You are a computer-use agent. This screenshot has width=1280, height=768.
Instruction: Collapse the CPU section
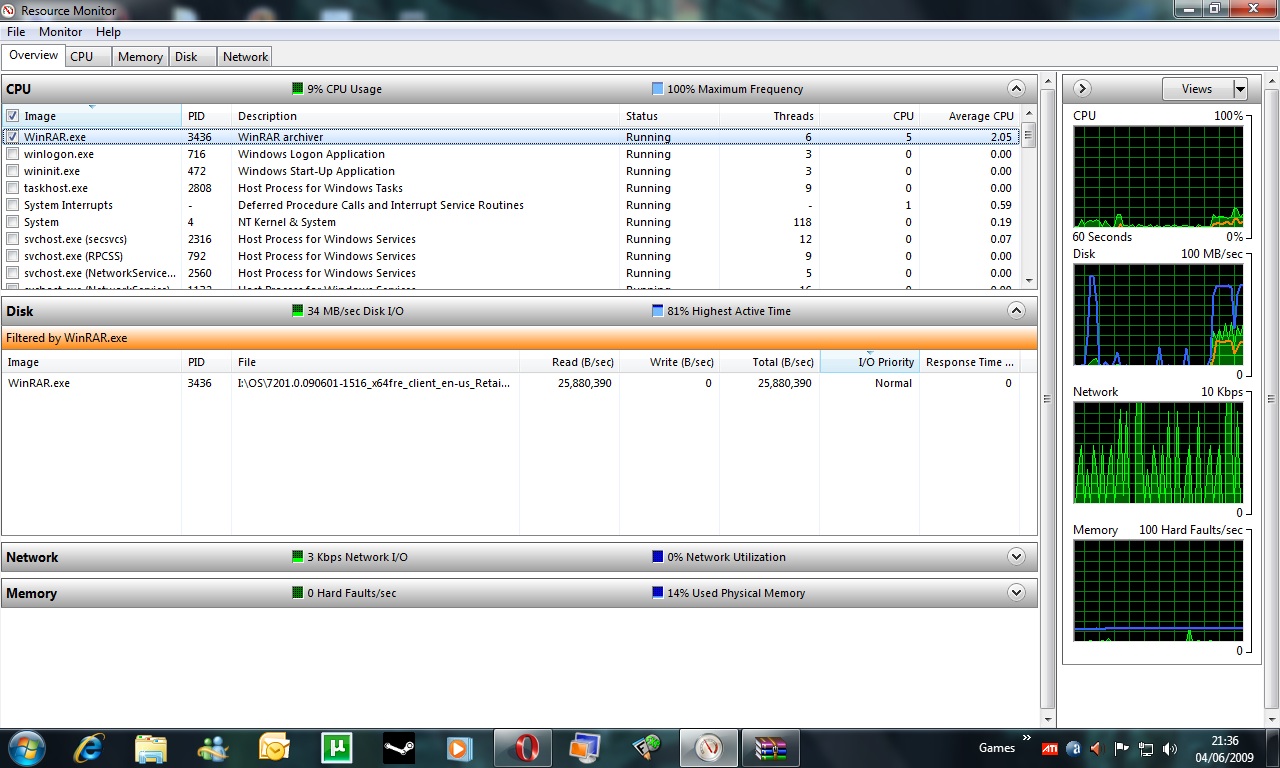(x=1016, y=88)
